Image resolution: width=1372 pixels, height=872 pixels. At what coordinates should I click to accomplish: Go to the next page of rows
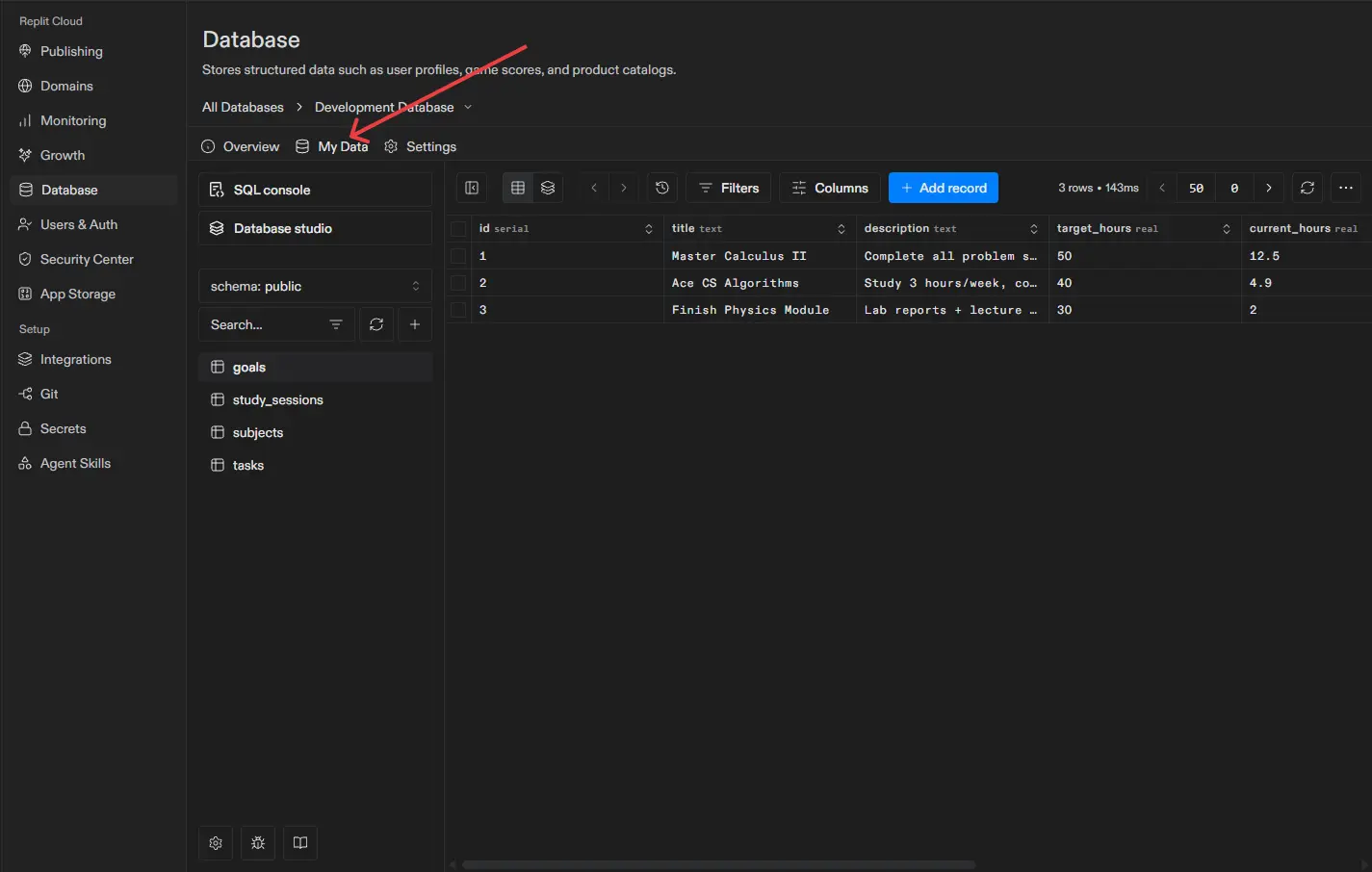1269,188
